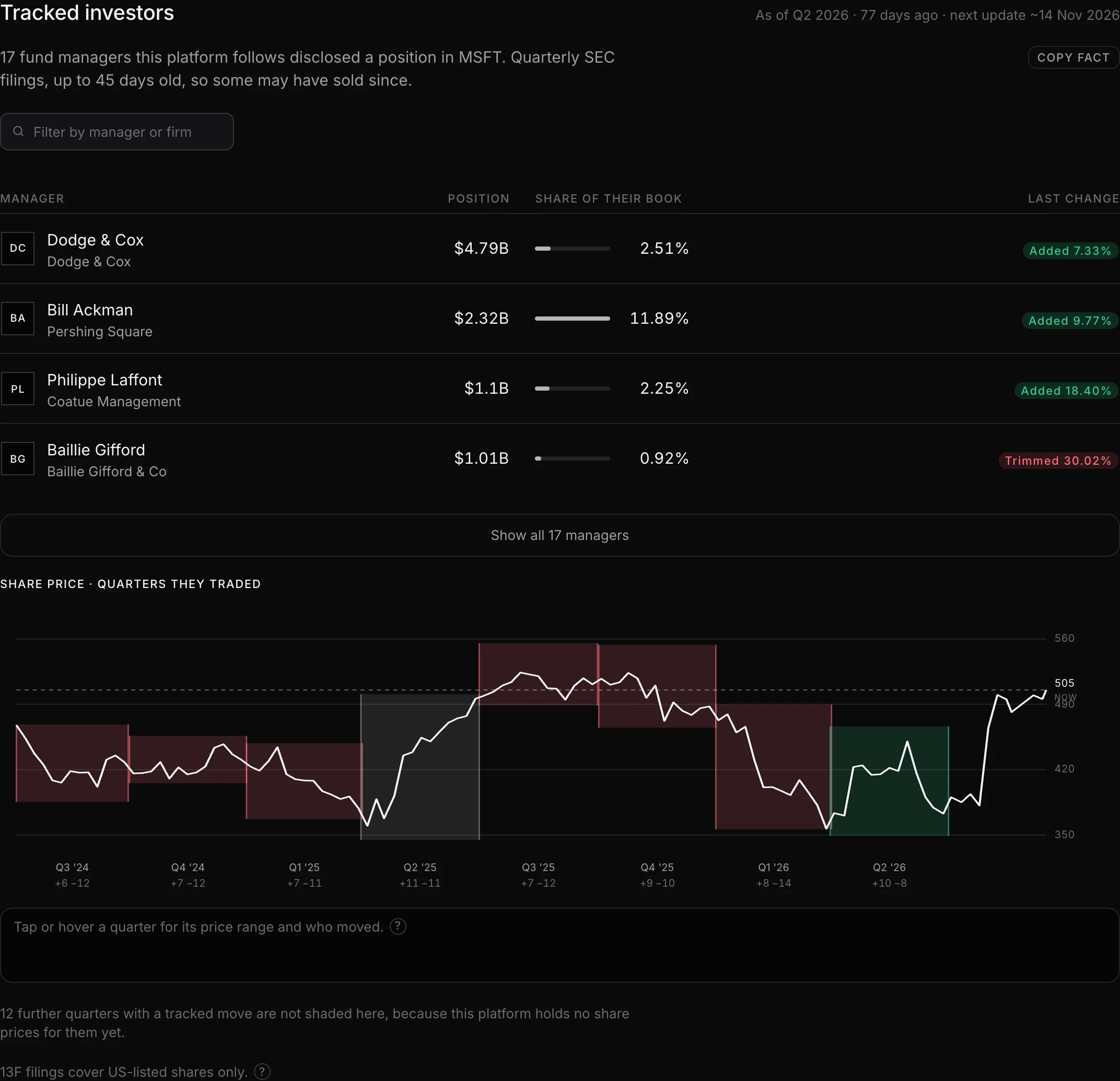This screenshot has height=1081, width=1120.
Task: Click the 0.92% book share bar
Action: (572, 458)
